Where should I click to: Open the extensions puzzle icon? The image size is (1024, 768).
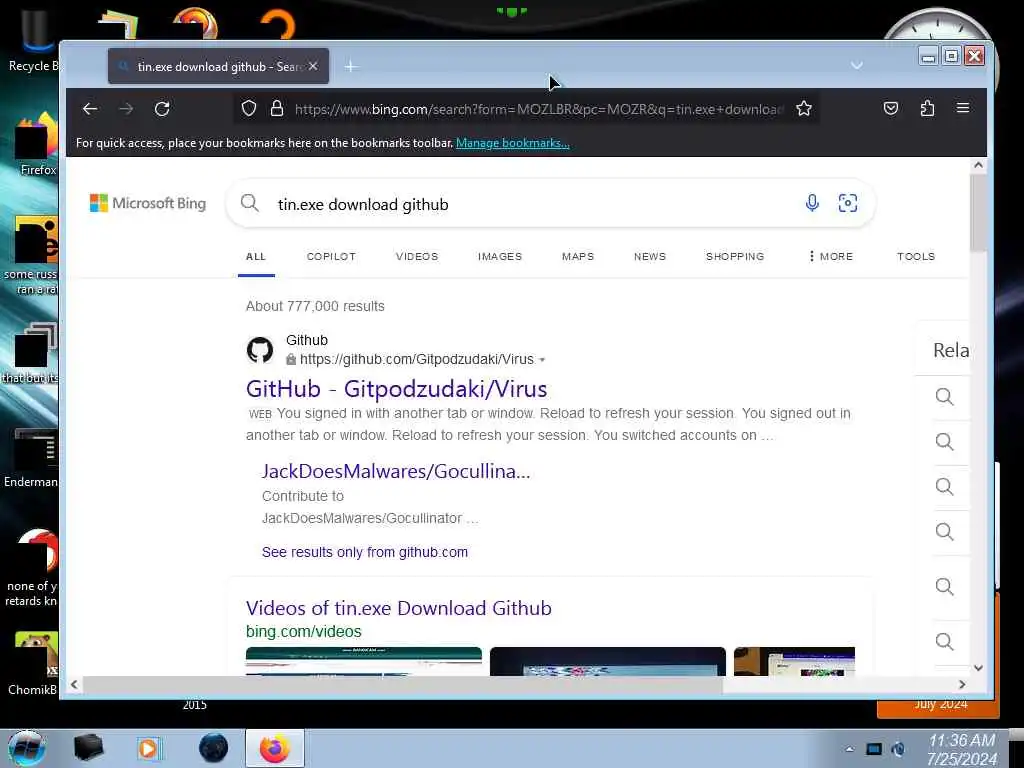click(927, 108)
